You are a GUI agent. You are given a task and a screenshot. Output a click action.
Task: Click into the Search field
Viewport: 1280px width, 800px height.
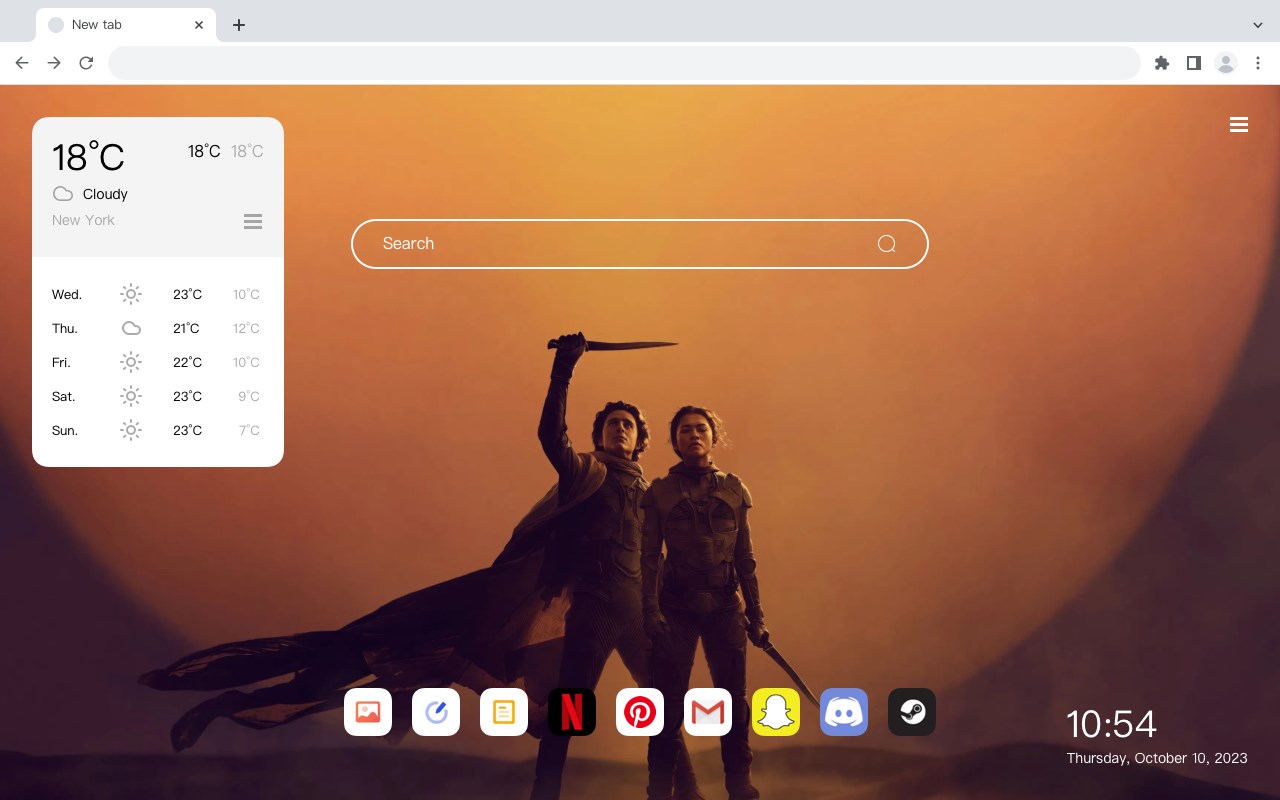640,244
